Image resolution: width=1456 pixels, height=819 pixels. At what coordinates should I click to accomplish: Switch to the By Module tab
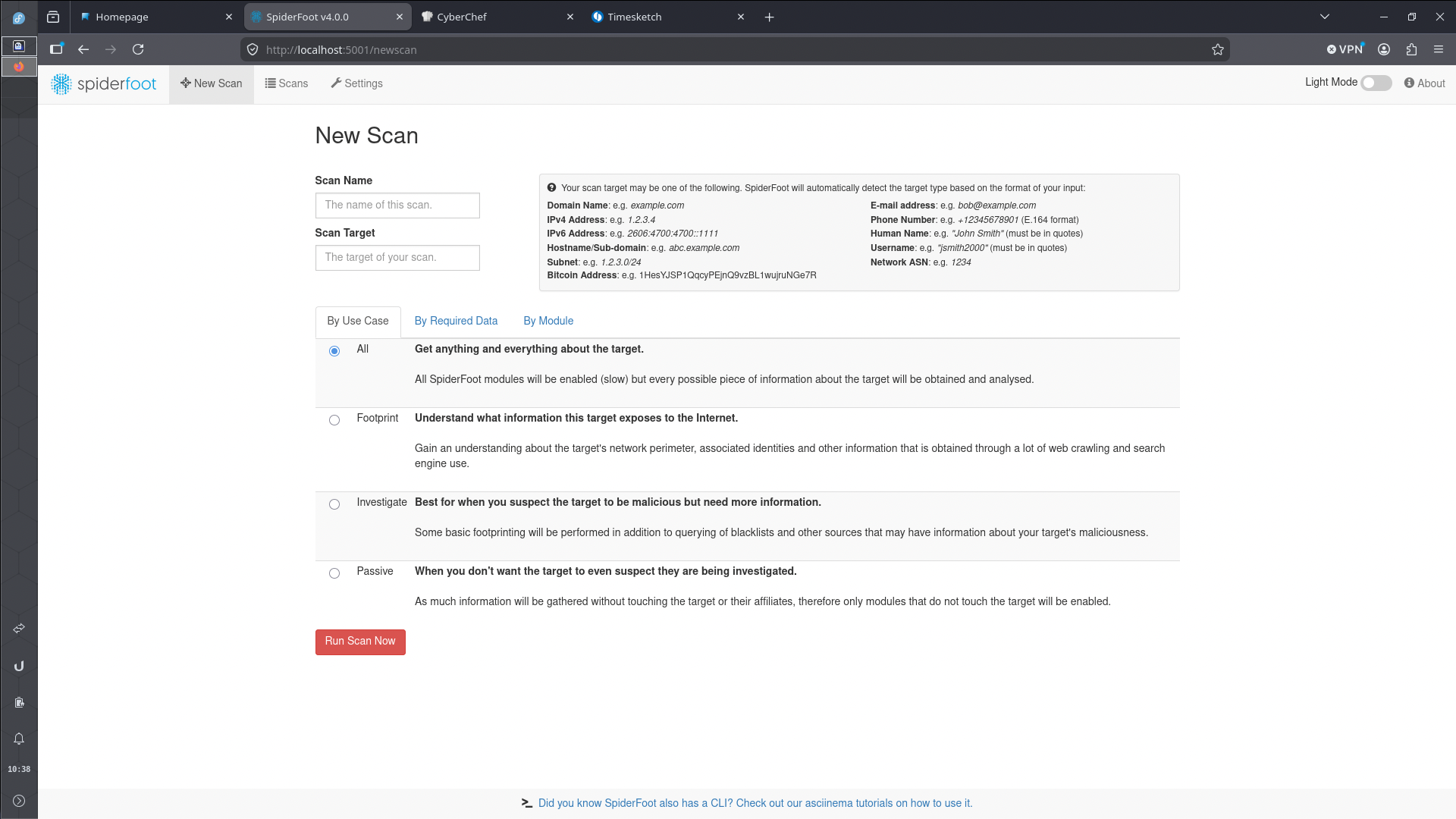click(548, 322)
